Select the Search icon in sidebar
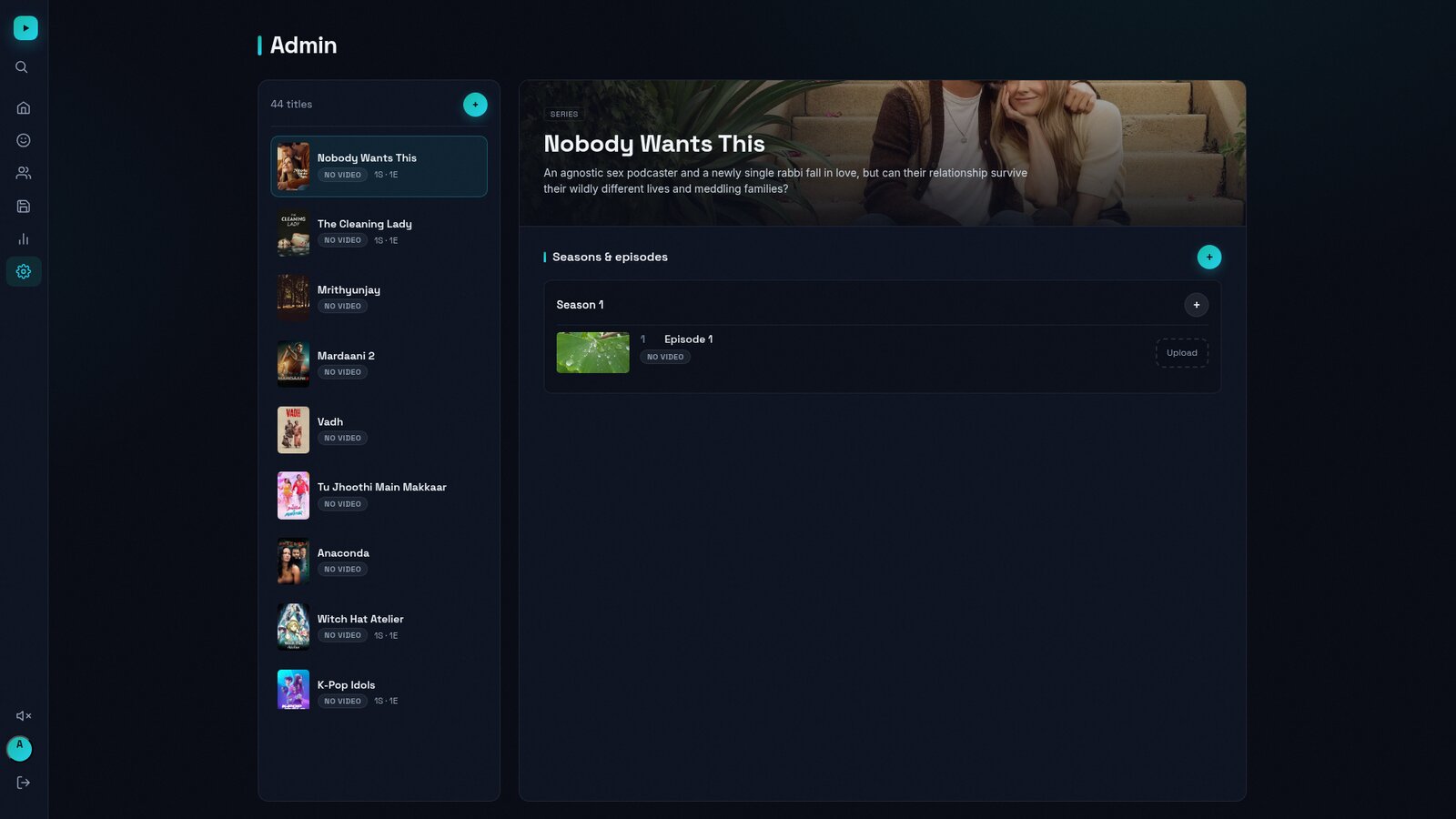The image size is (1456, 819). 23,66
